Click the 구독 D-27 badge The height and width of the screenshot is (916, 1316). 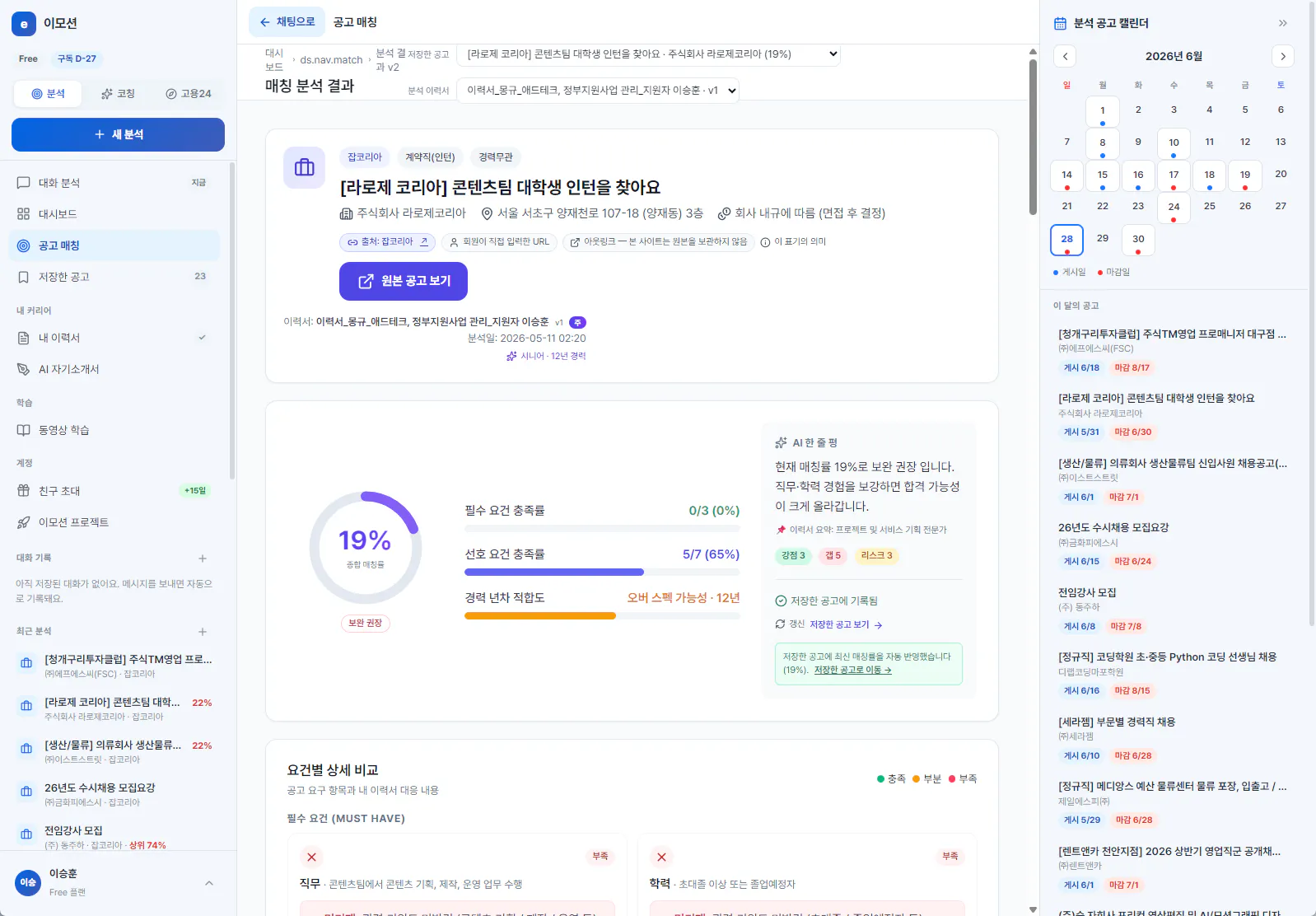point(77,58)
